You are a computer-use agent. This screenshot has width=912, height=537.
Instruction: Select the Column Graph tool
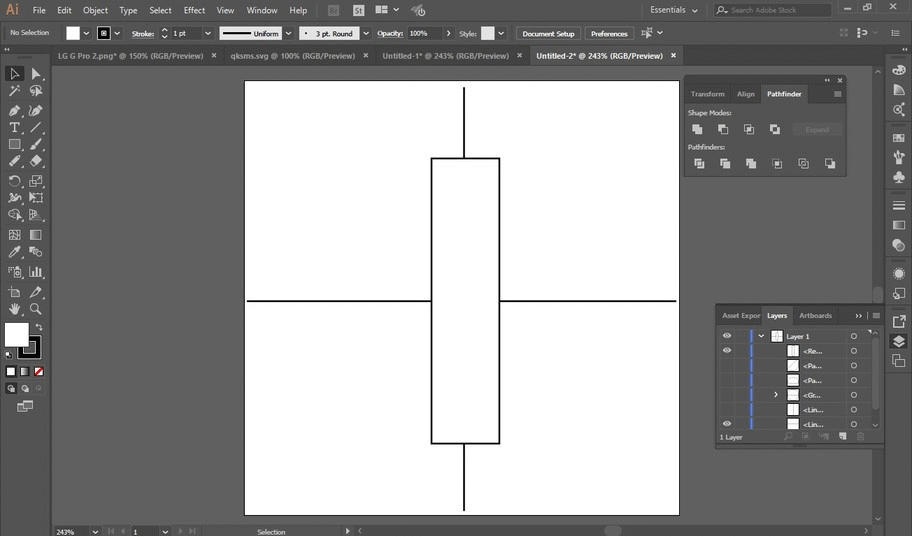point(36,272)
